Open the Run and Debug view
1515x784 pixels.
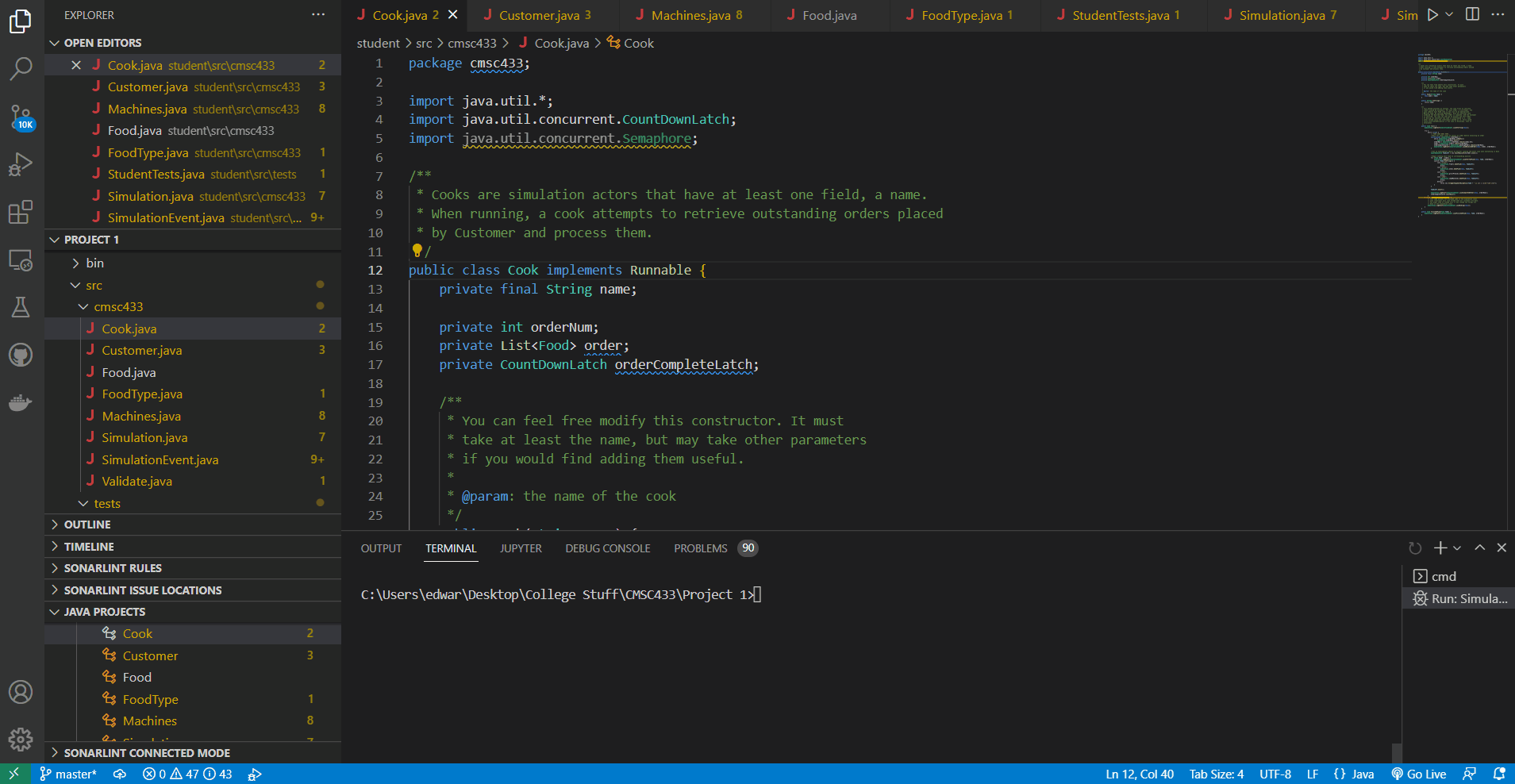coord(21,164)
